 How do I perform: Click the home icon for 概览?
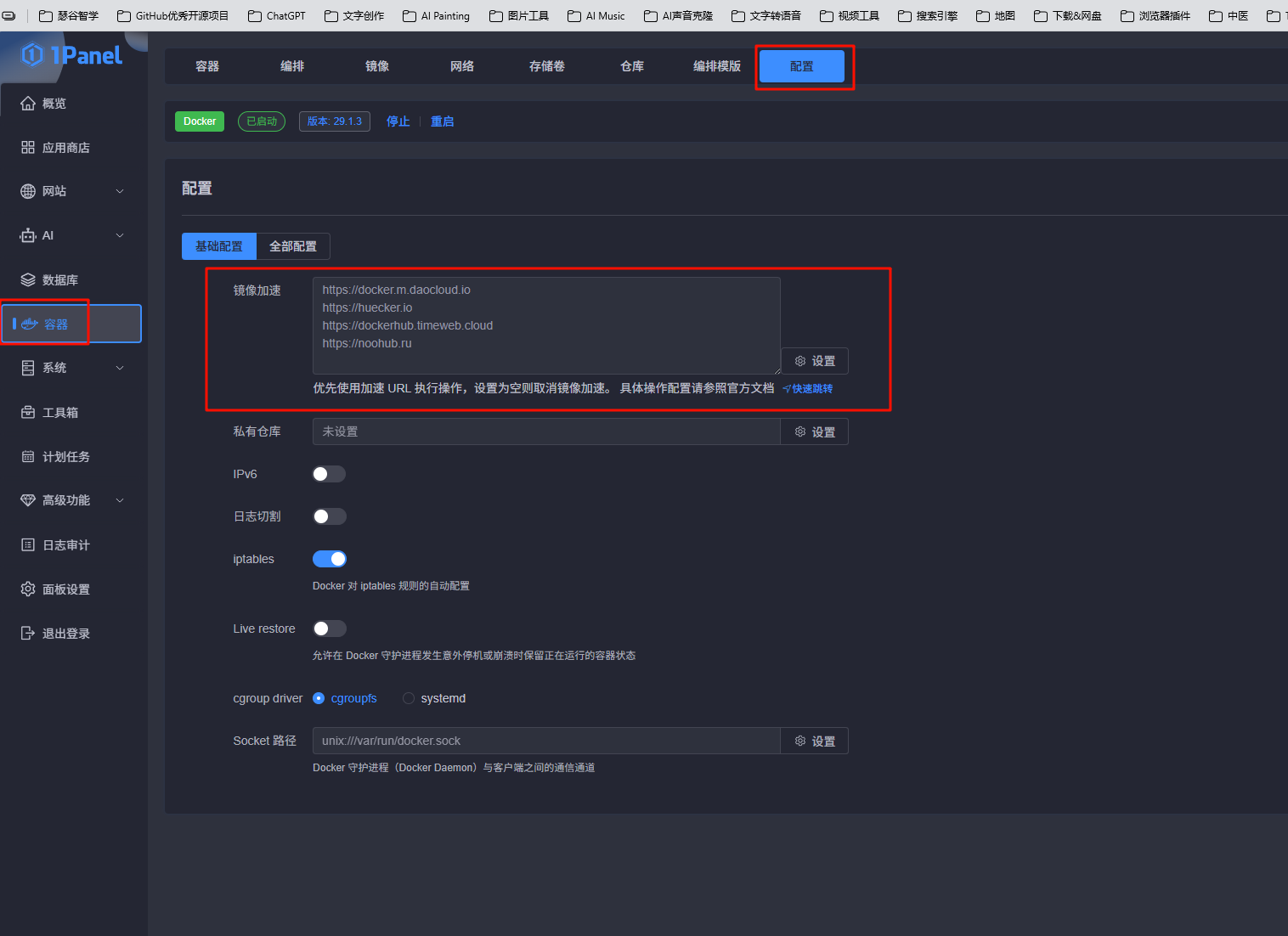pyautogui.click(x=28, y=104)
